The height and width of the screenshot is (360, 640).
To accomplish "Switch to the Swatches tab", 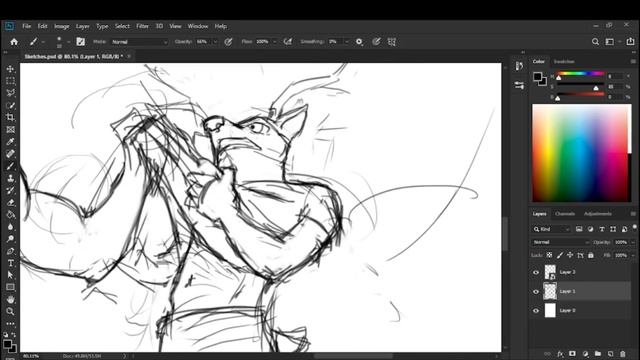I will click(564, 61).
